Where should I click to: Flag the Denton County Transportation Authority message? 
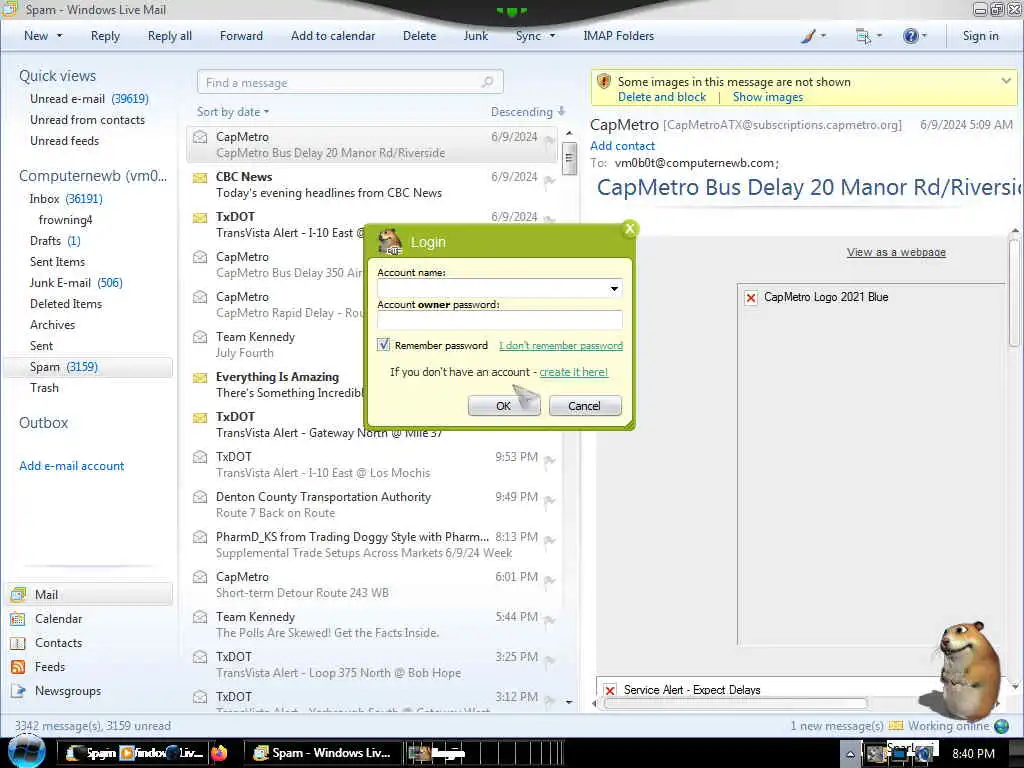[549, 500]
